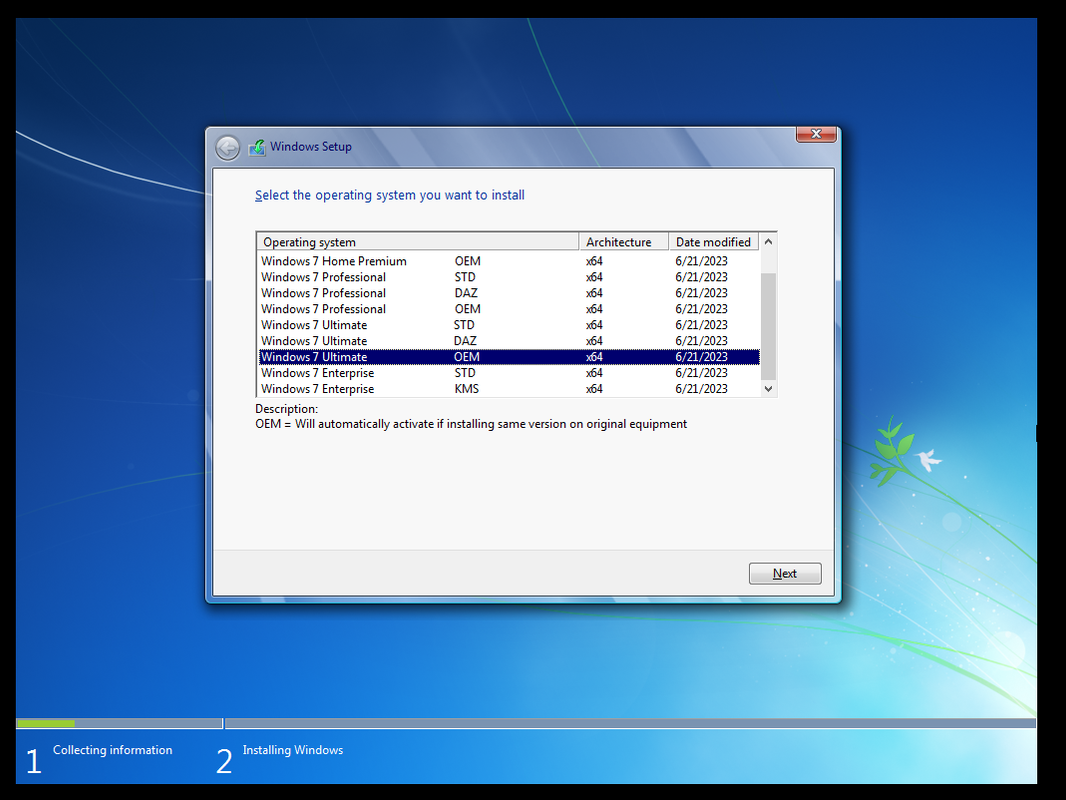Select Windows 7 Ultimate DAZ row

[509, 341]
